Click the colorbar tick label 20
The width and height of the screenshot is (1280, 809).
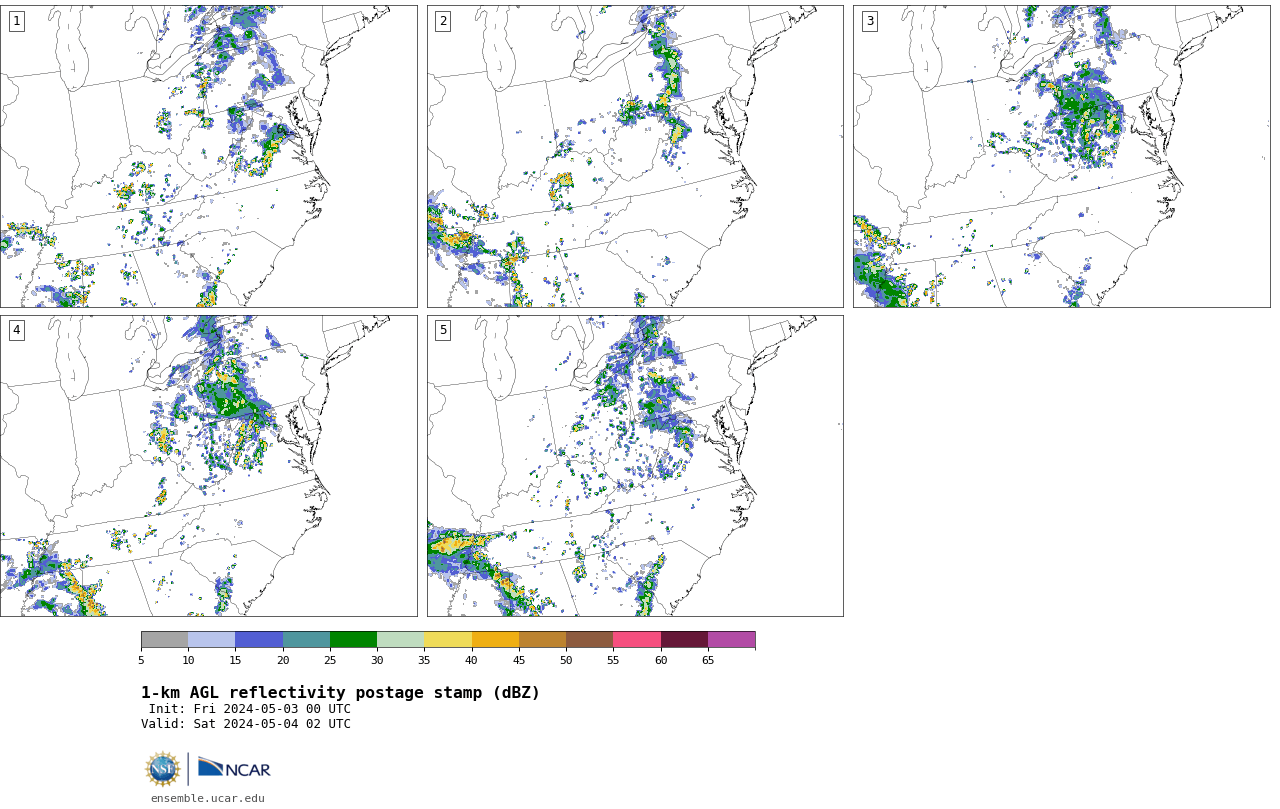tap(283, 660)
